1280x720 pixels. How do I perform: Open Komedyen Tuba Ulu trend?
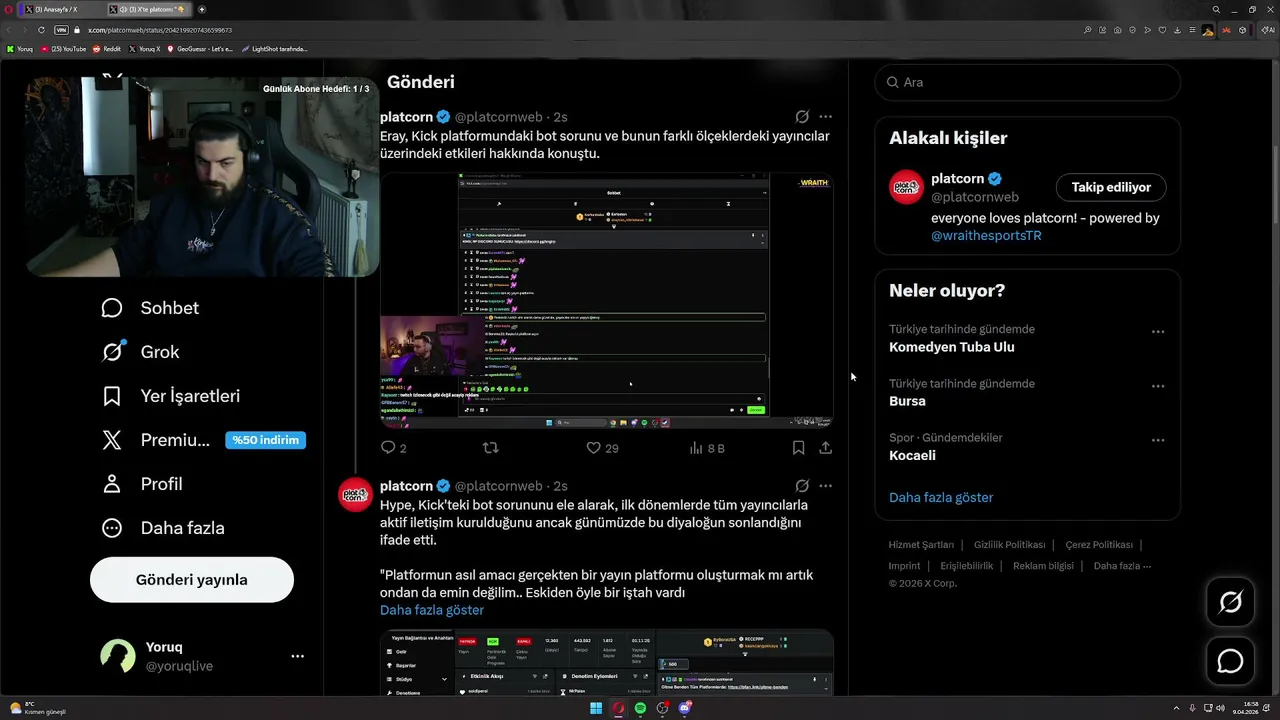point(952,347)
